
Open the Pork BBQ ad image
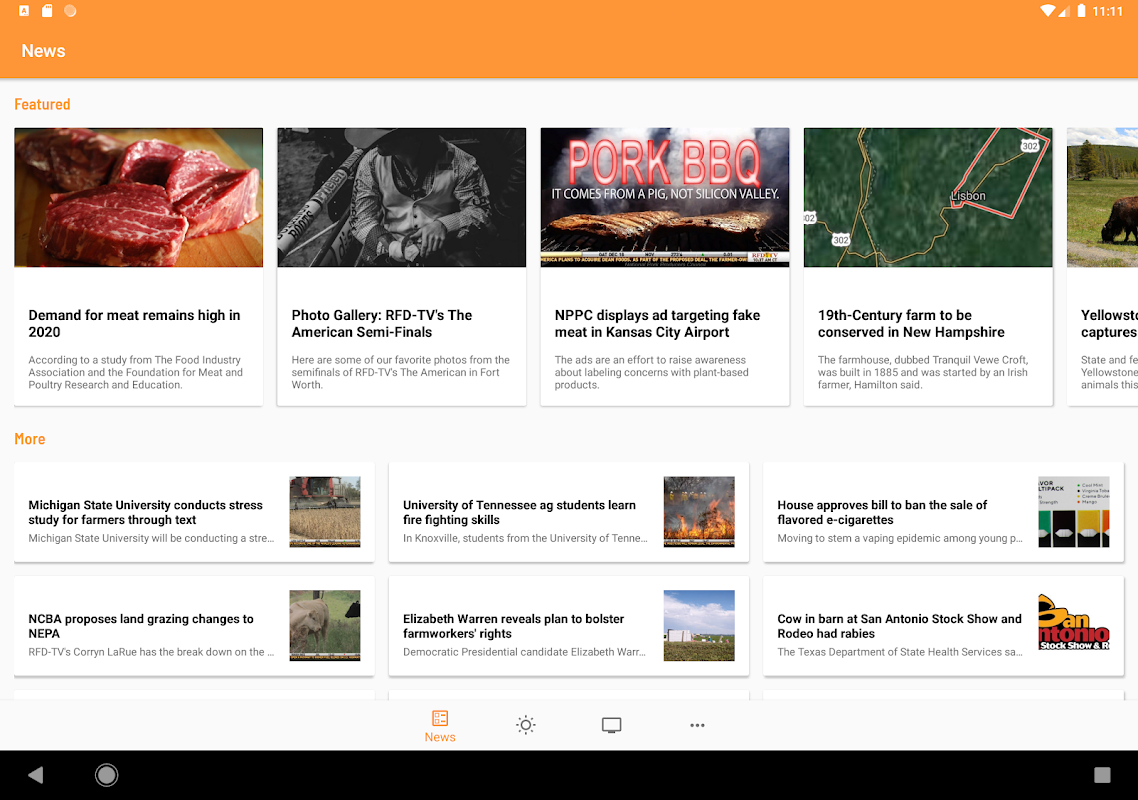(665, 197)
